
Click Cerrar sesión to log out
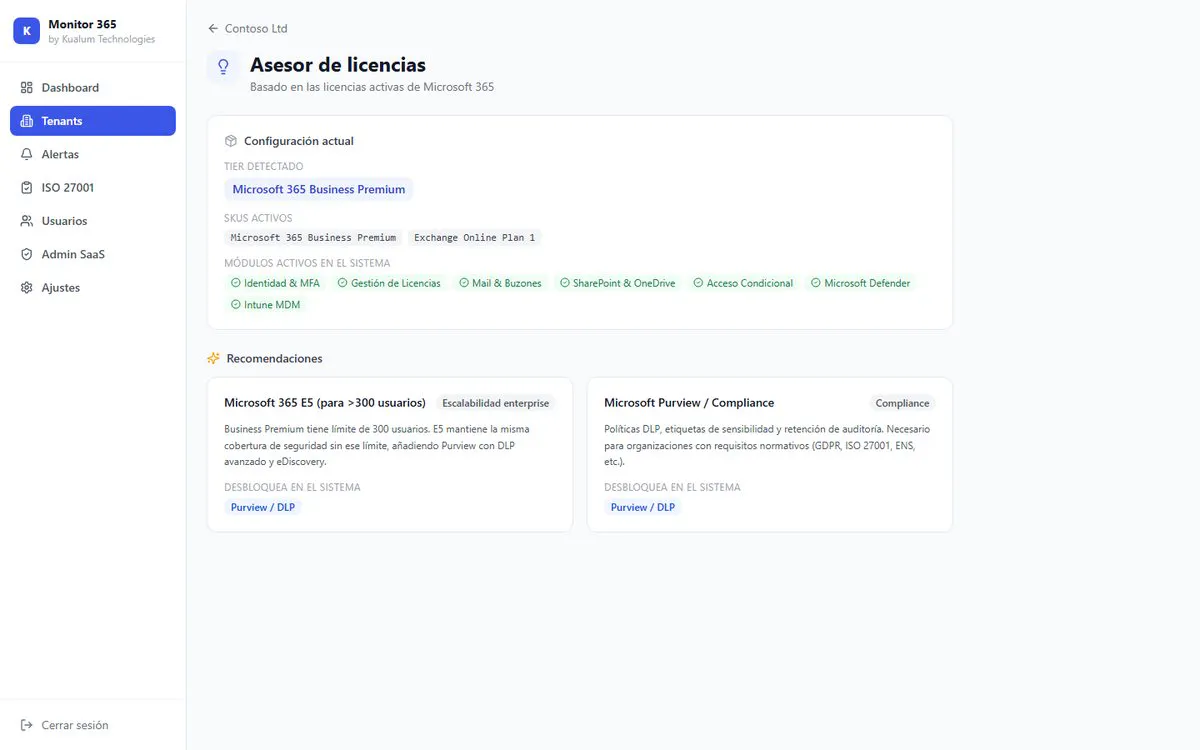point(93,725)
